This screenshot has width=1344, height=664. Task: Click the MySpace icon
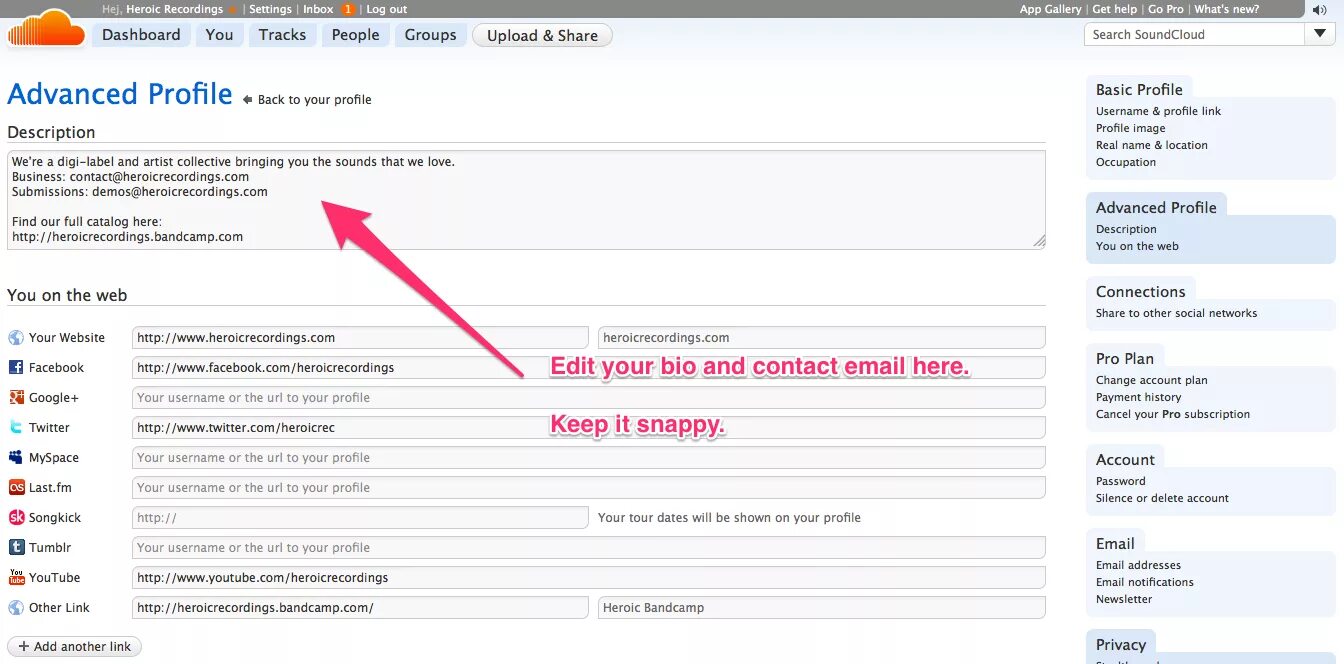point(16,458)
